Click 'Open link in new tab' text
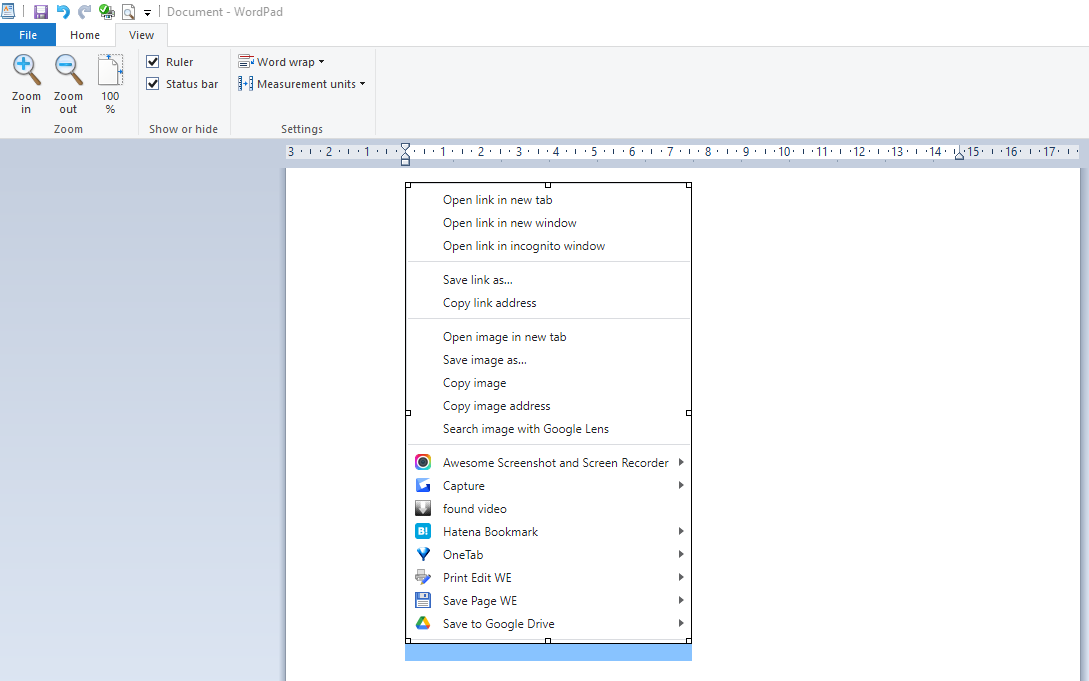The height and width of the screenshot is (681, 1089). (x=497, y=200)
